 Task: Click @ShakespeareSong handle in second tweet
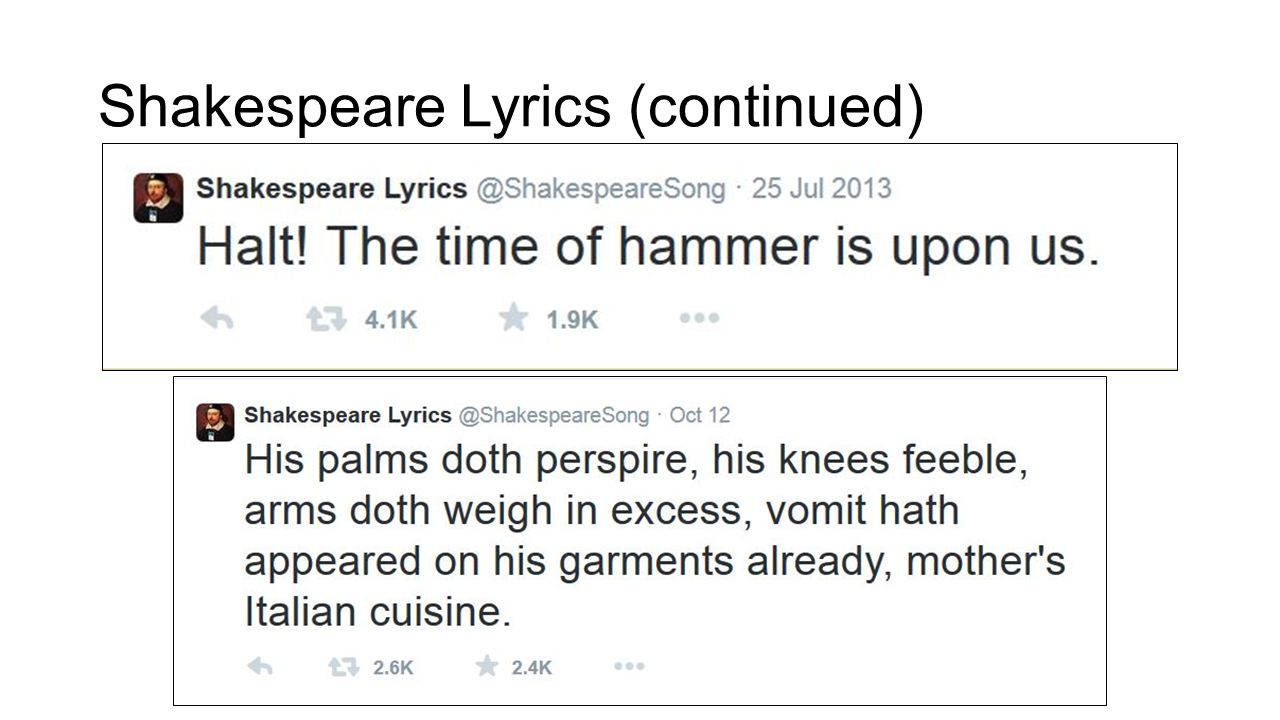553,415
